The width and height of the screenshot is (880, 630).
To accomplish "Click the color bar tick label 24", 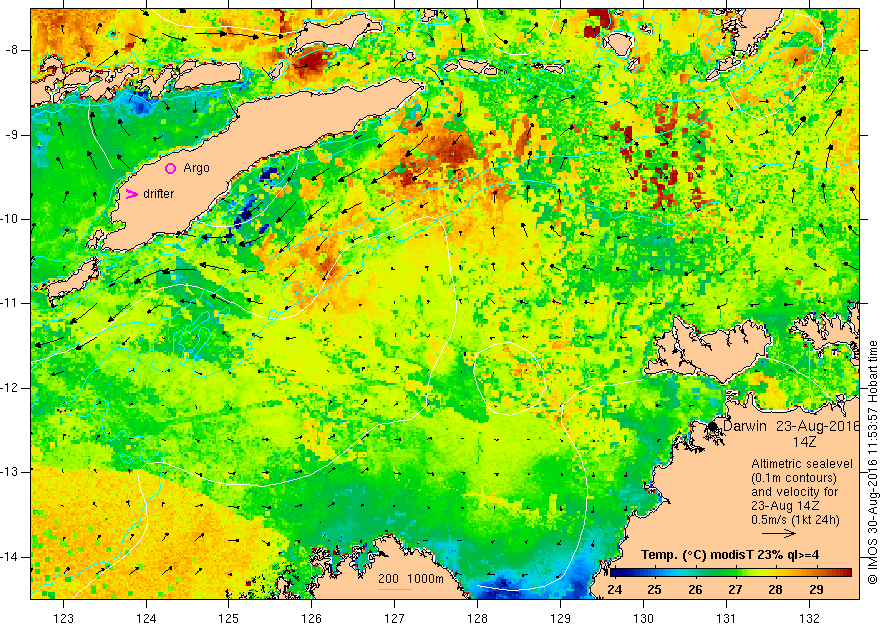I will pyautogui.click(x=614, y=590).
